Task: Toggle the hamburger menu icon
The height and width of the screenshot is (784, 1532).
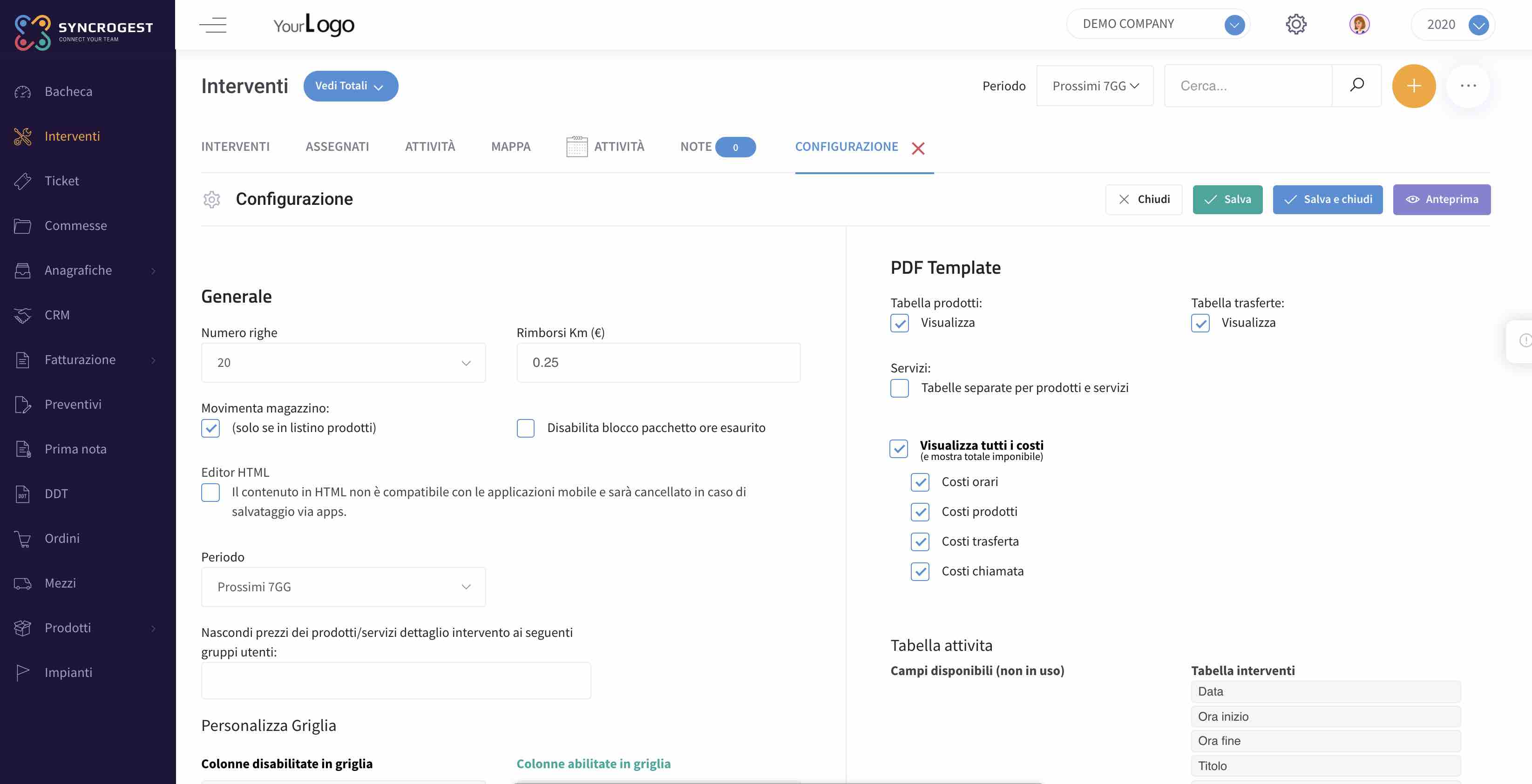Action: pos(213,25)
